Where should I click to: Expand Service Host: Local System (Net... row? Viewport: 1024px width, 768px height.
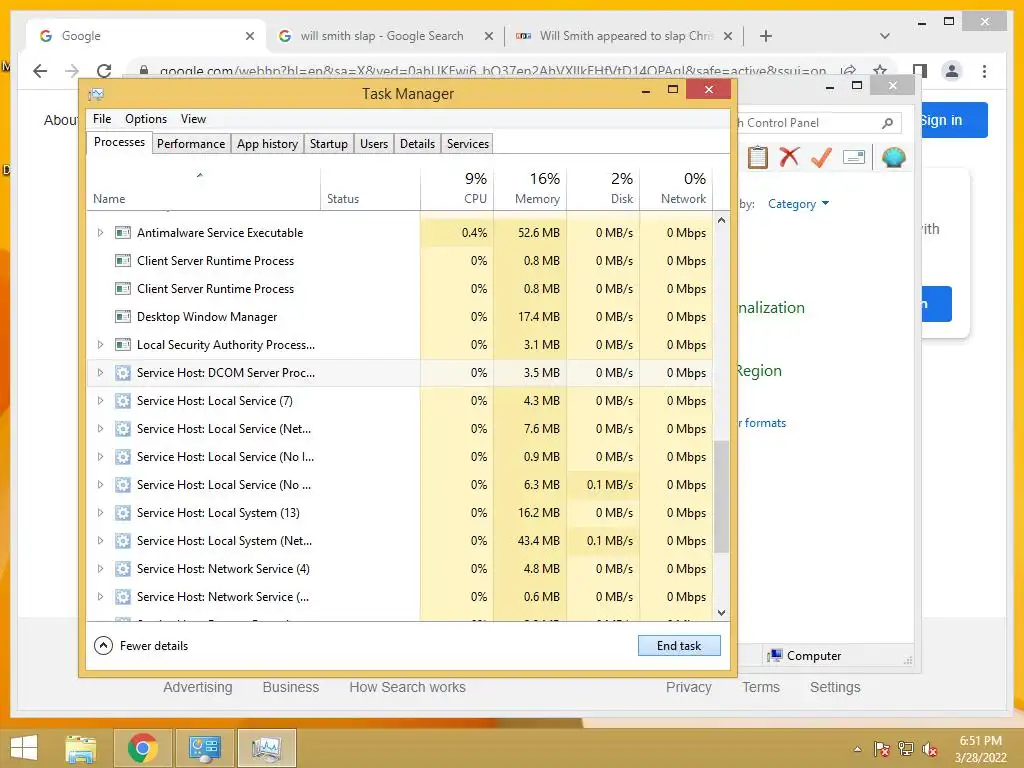pos(100,541)
